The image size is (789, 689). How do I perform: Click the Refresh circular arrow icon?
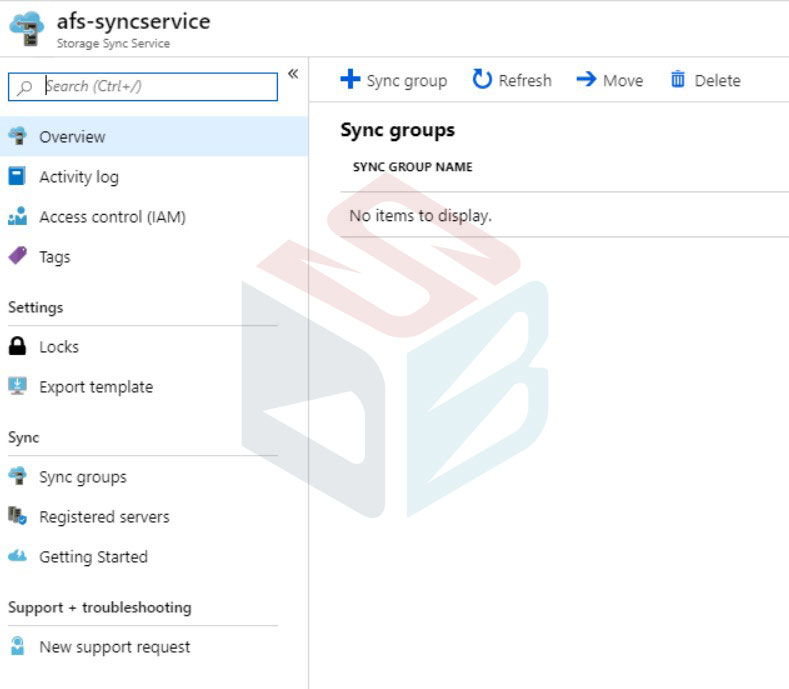(482, 80)
